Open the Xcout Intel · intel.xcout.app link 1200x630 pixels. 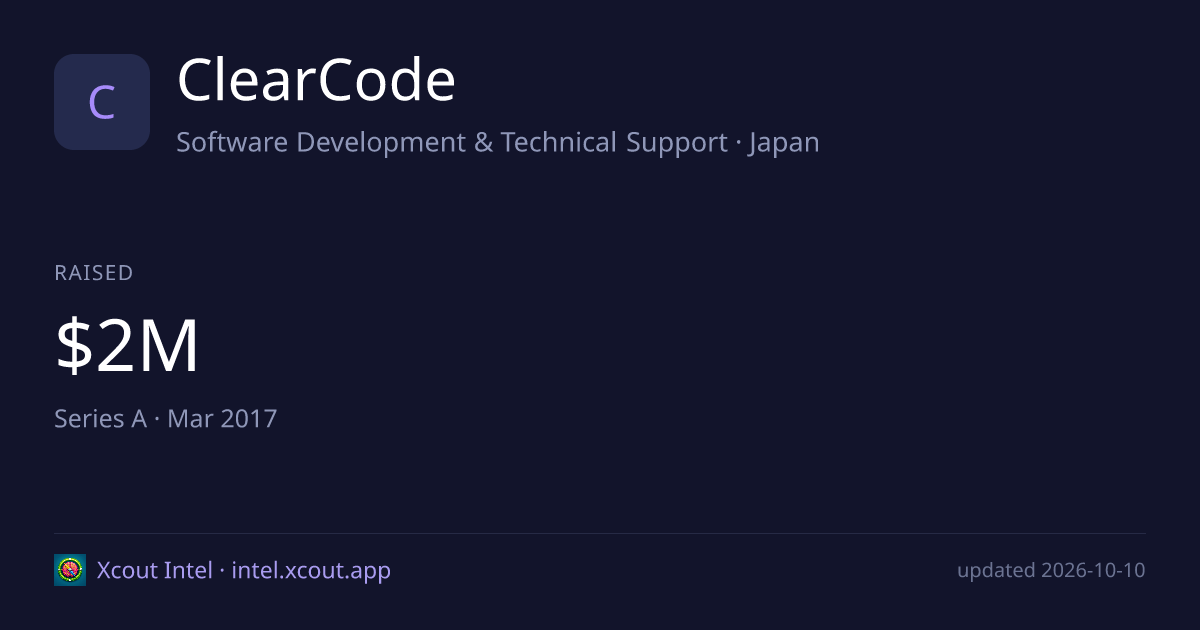[244, 570]
